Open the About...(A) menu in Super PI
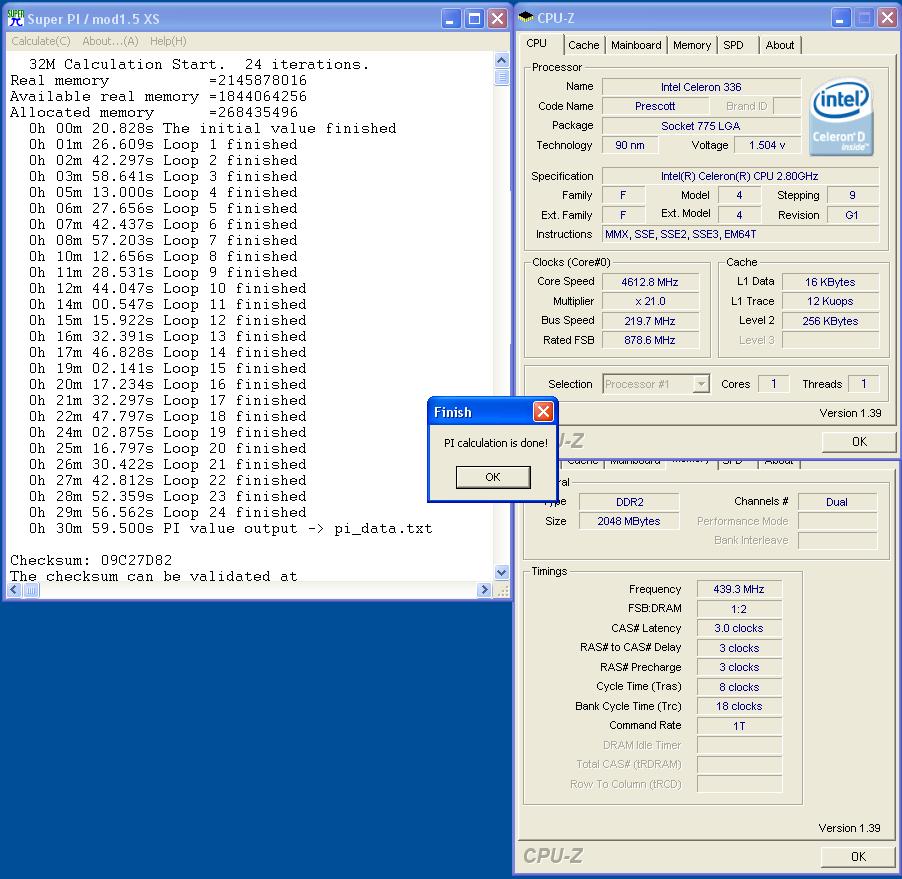The height and width of the screenshot is (879, 902). pyautogui.click(x=110, y=41)
